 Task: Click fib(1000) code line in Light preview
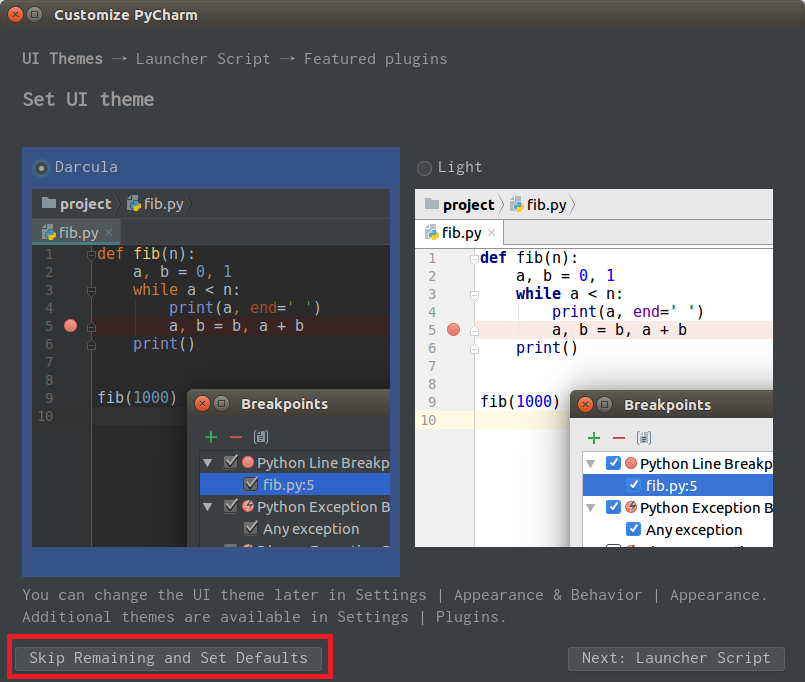pyautogui.click(x=520, y=402)
